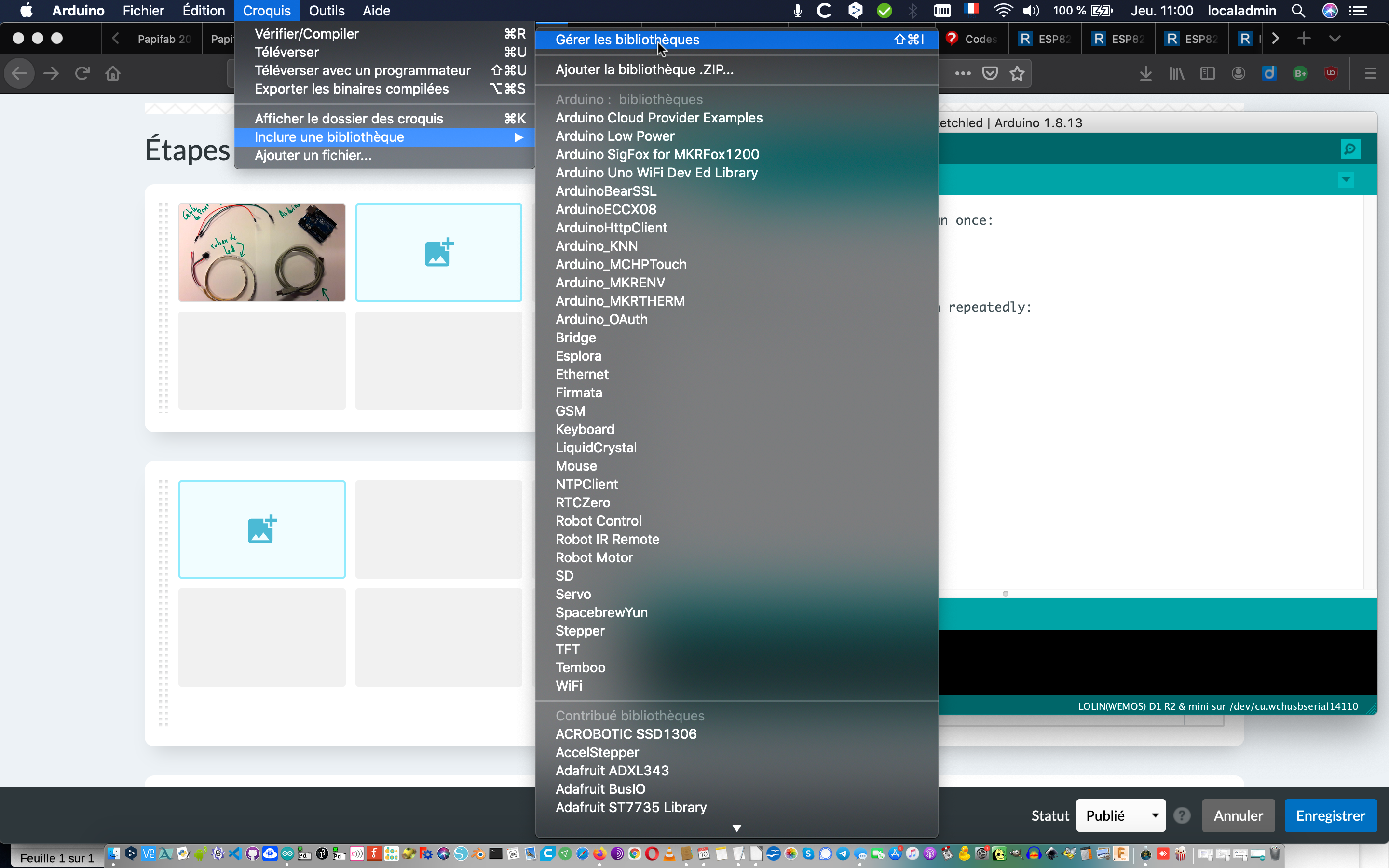
Task: Open macOS Spotlight search icon
Action: pyautogui.click(x=1298, y=10)
